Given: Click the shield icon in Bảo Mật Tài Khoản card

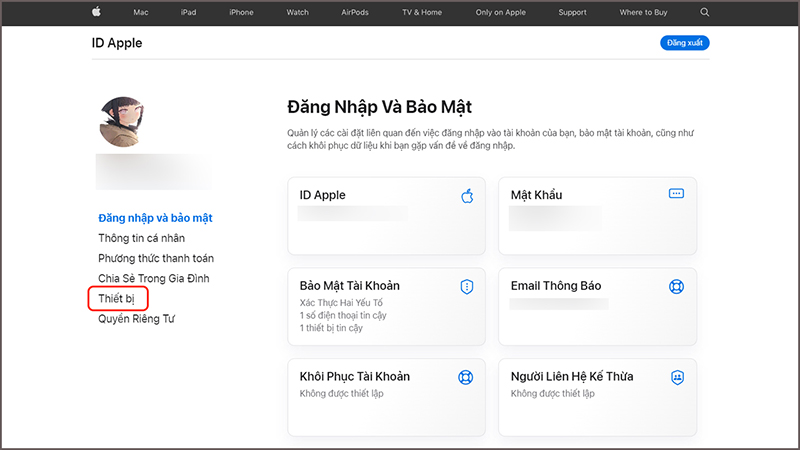Looking at the screenshot, I should (x=467, y=287).
